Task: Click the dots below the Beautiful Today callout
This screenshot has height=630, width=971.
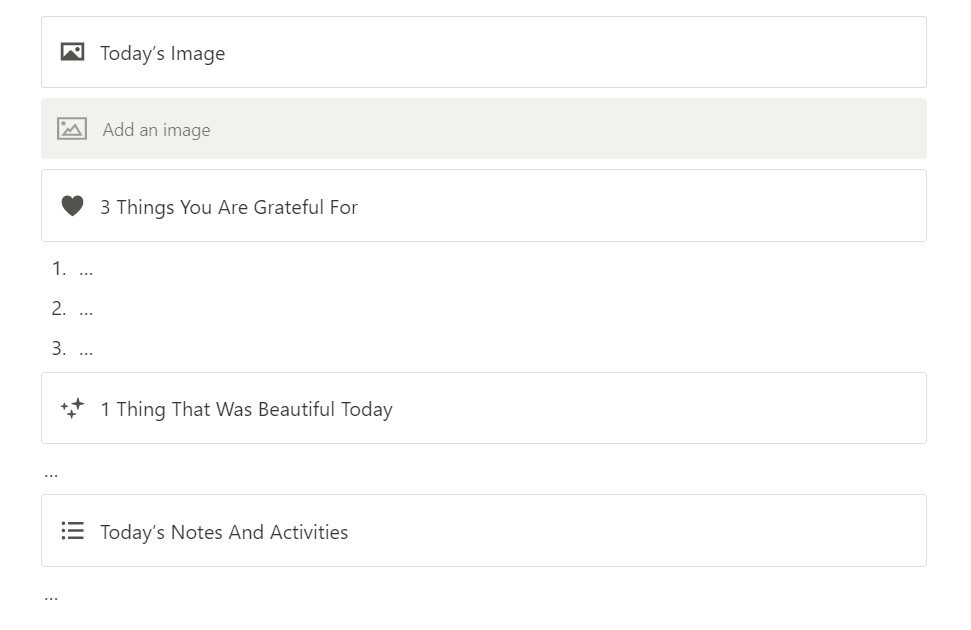Action: 51,473
